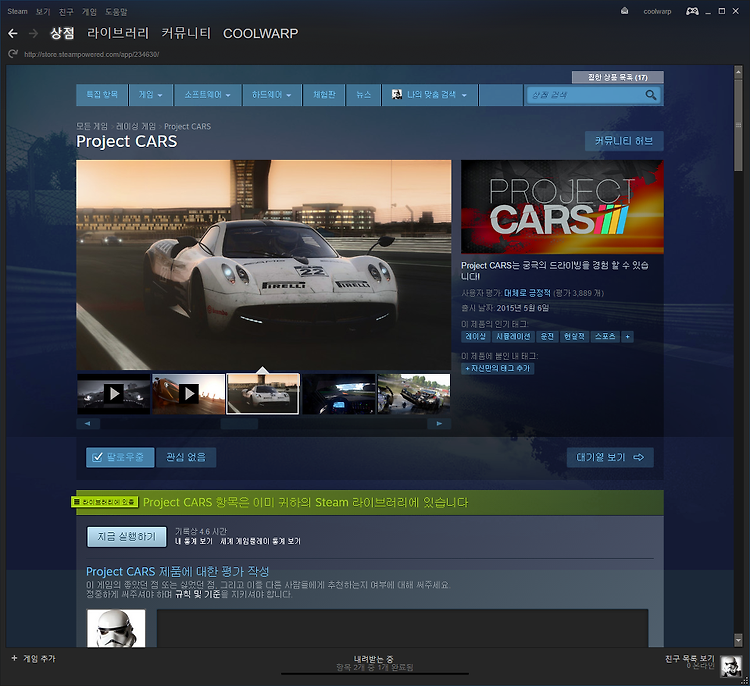Open the 친구 menu
This screenshot has height=686, width=750.
66,11
